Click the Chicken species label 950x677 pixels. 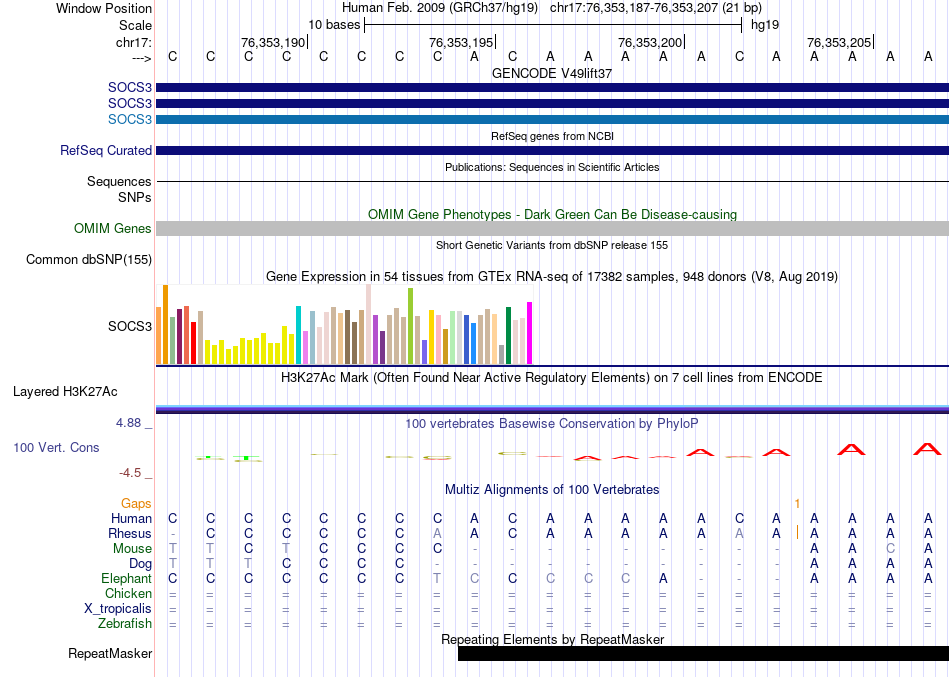[x=128, y=593]
